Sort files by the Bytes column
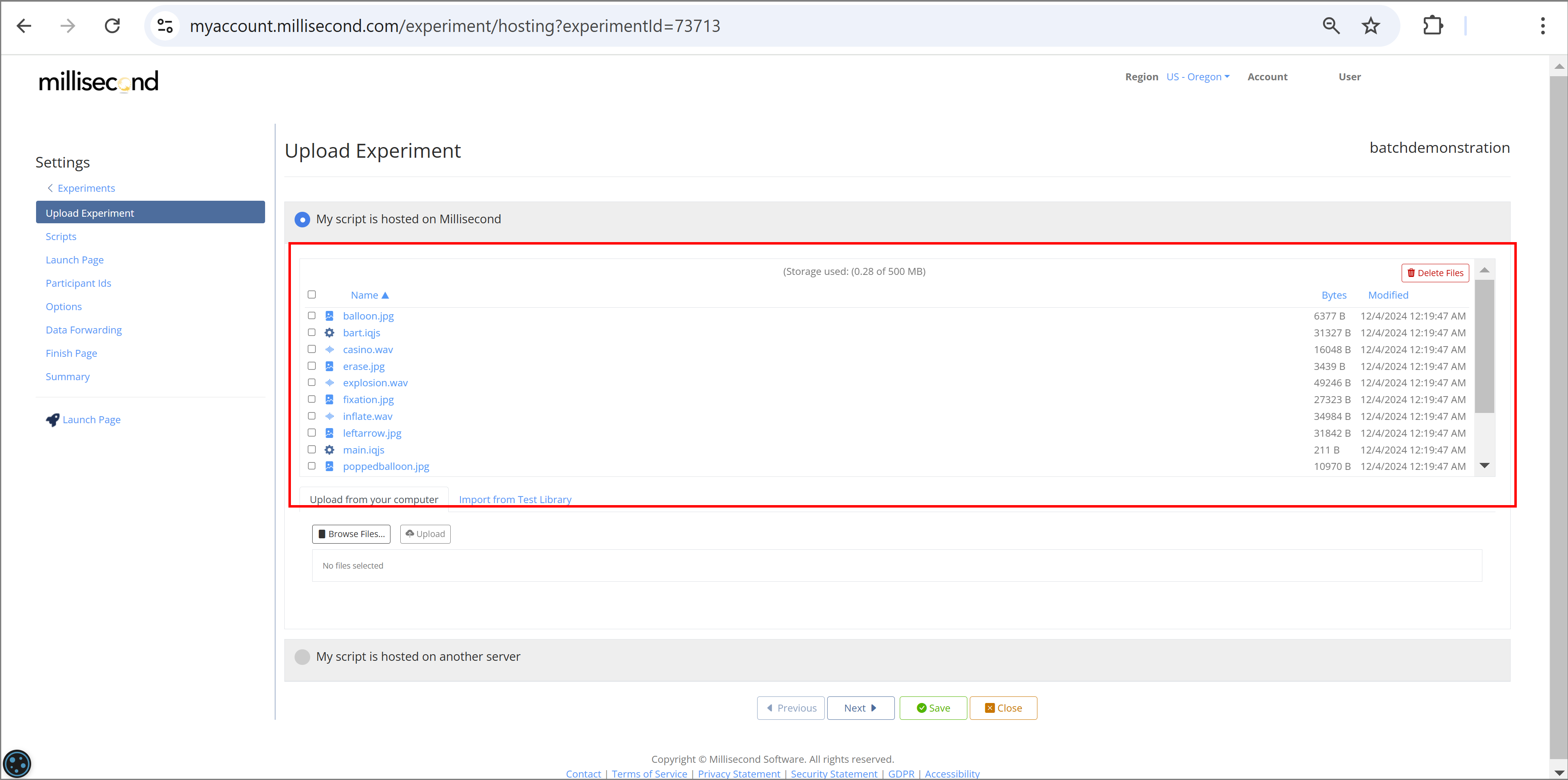Screen dimensions: 1568x780 [1334, 295]
